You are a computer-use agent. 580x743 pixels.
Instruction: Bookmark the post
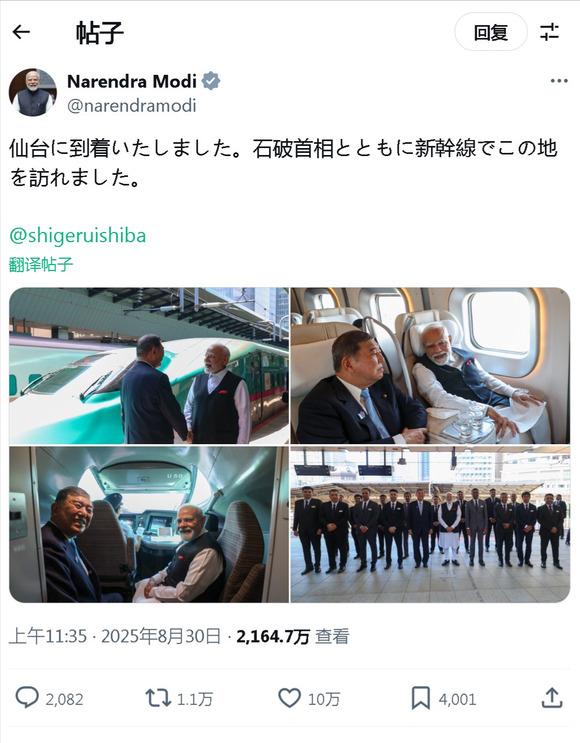click(x=420, y=698)
